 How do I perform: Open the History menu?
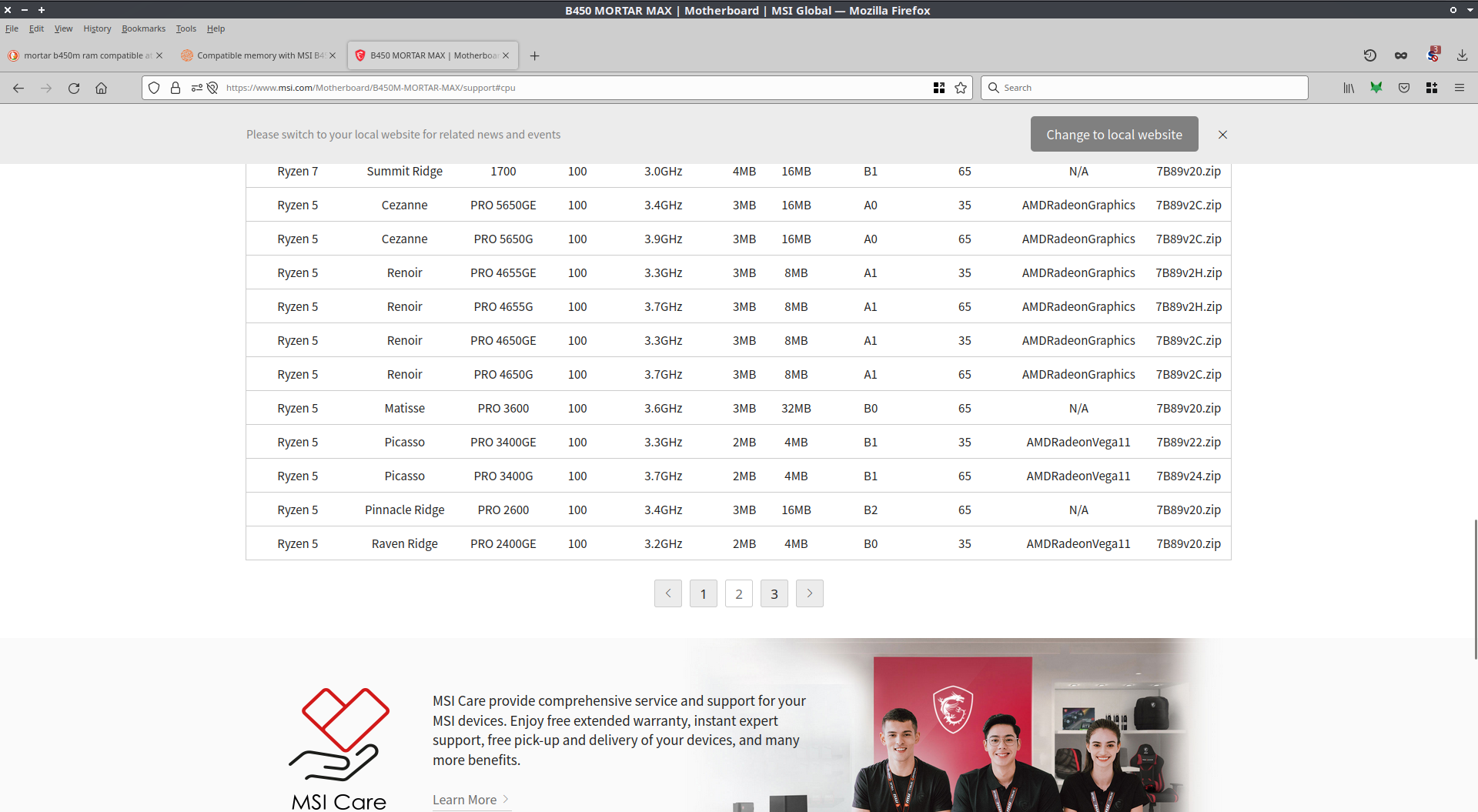click(97, 28)
